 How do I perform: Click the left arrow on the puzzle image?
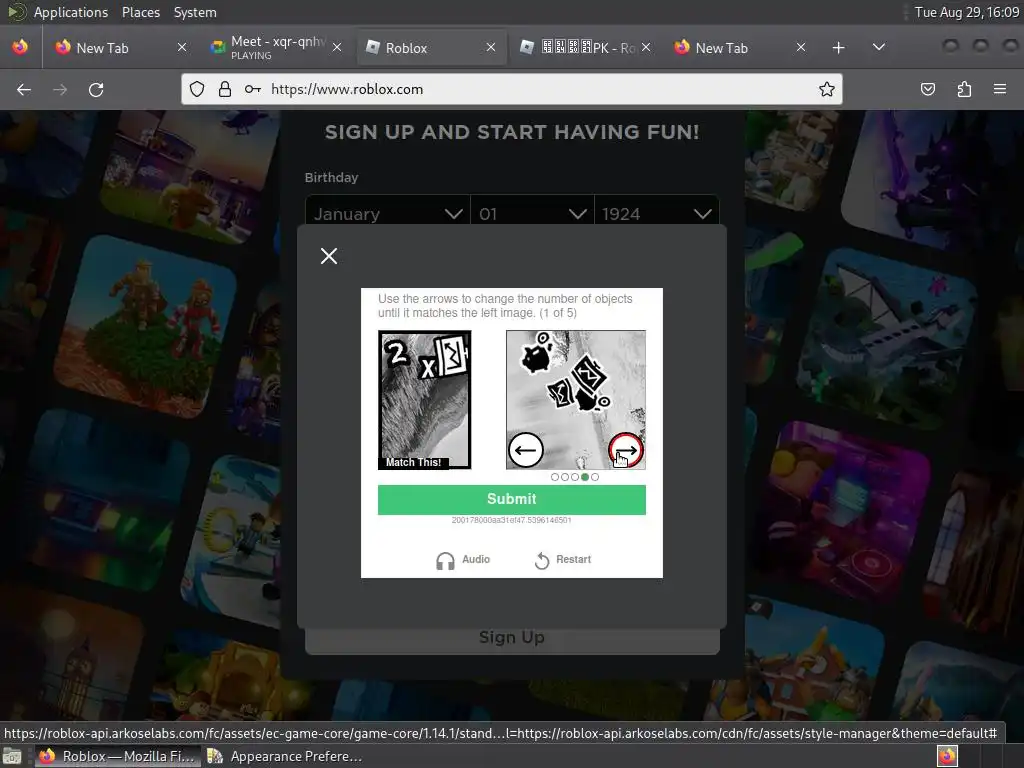(x=526, y=450)
